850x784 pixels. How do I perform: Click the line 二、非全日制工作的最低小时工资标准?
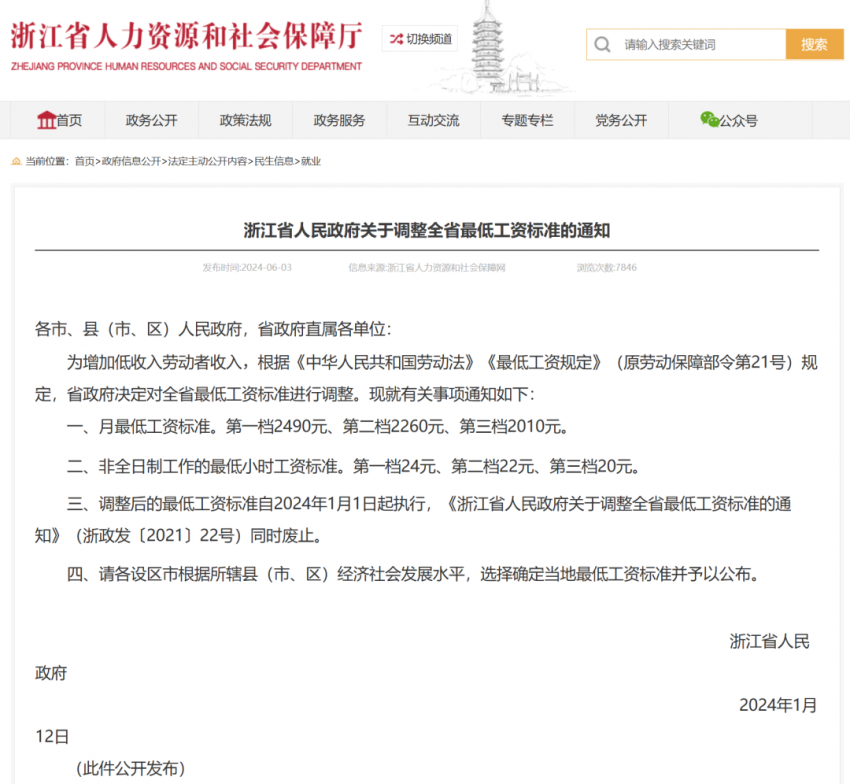pos(353,466)
